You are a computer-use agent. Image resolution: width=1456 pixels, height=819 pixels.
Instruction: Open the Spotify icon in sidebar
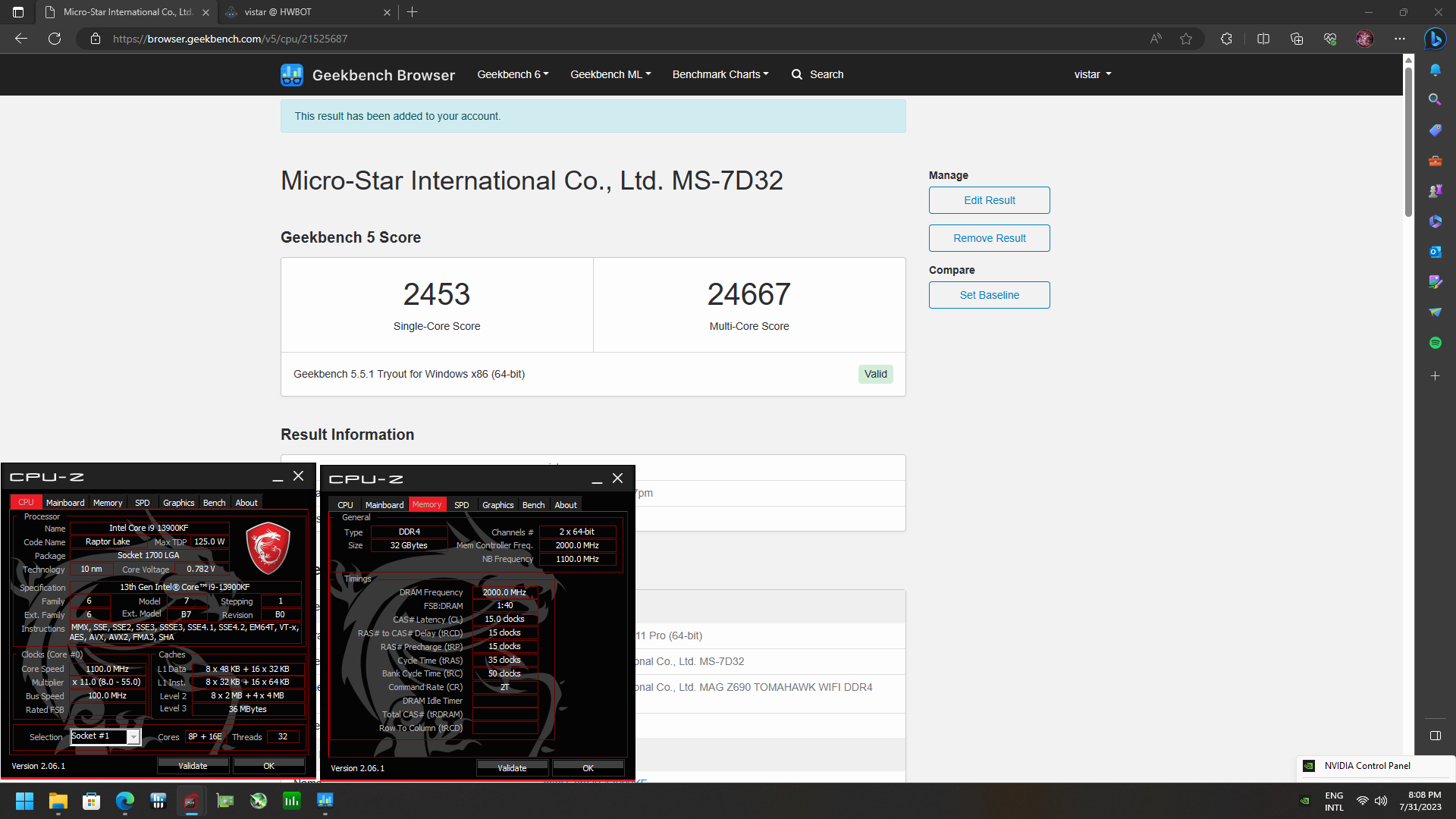(1435, 343)
